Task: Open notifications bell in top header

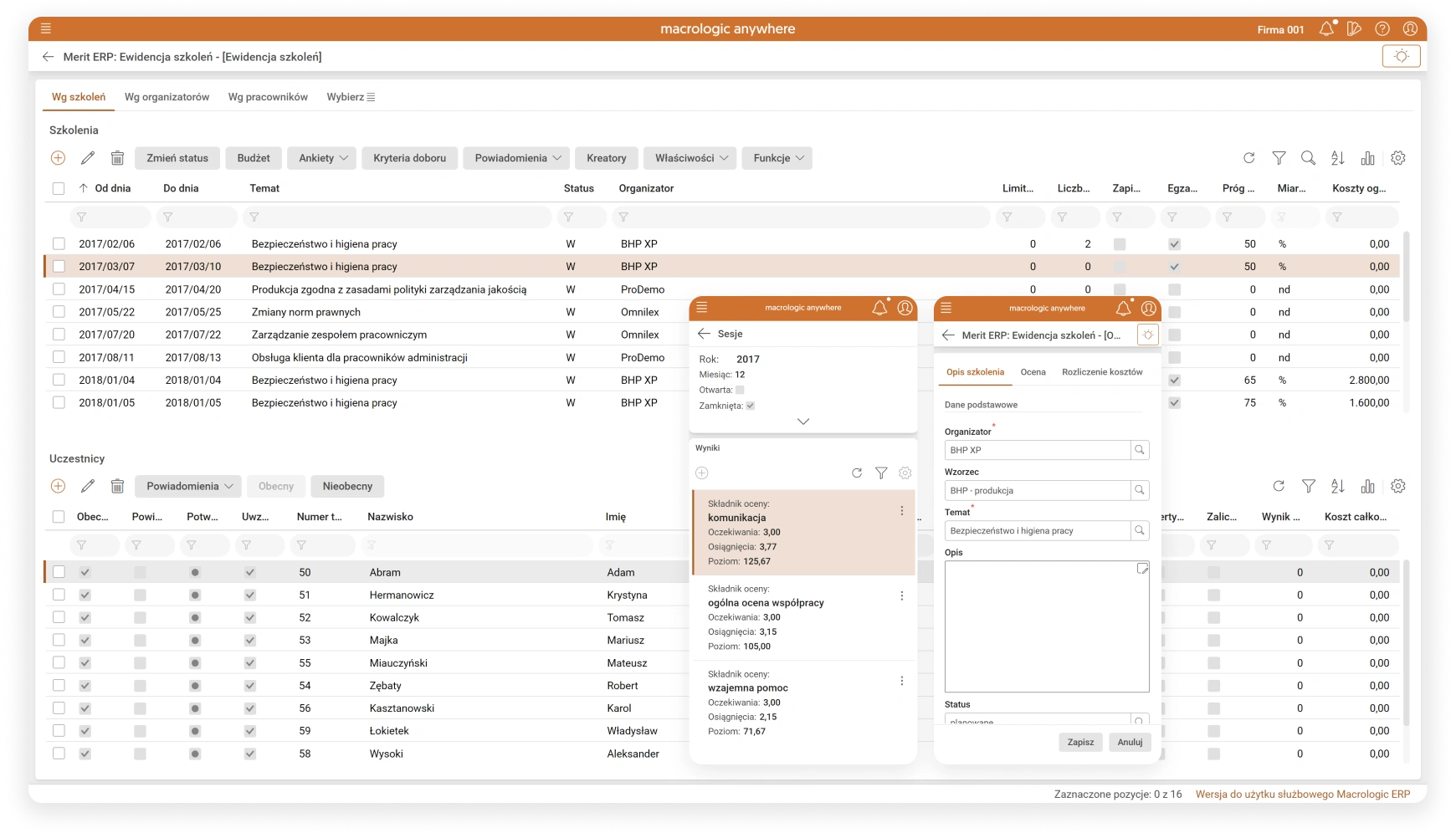Action: 1326,29
